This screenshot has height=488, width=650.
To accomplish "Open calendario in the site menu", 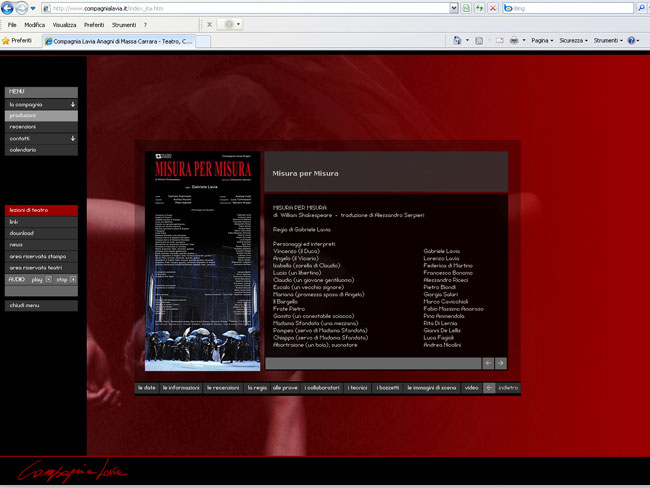I will pyautogui.click(x=41, y=150).
